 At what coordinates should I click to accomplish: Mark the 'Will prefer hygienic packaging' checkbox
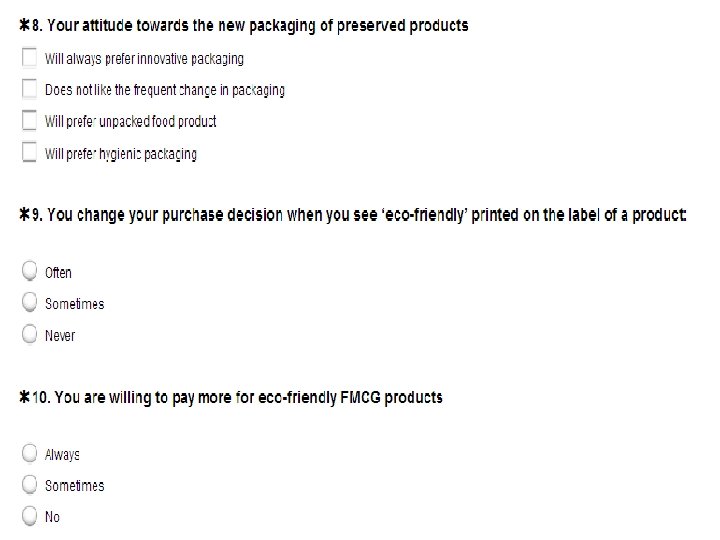click(30, 153)
